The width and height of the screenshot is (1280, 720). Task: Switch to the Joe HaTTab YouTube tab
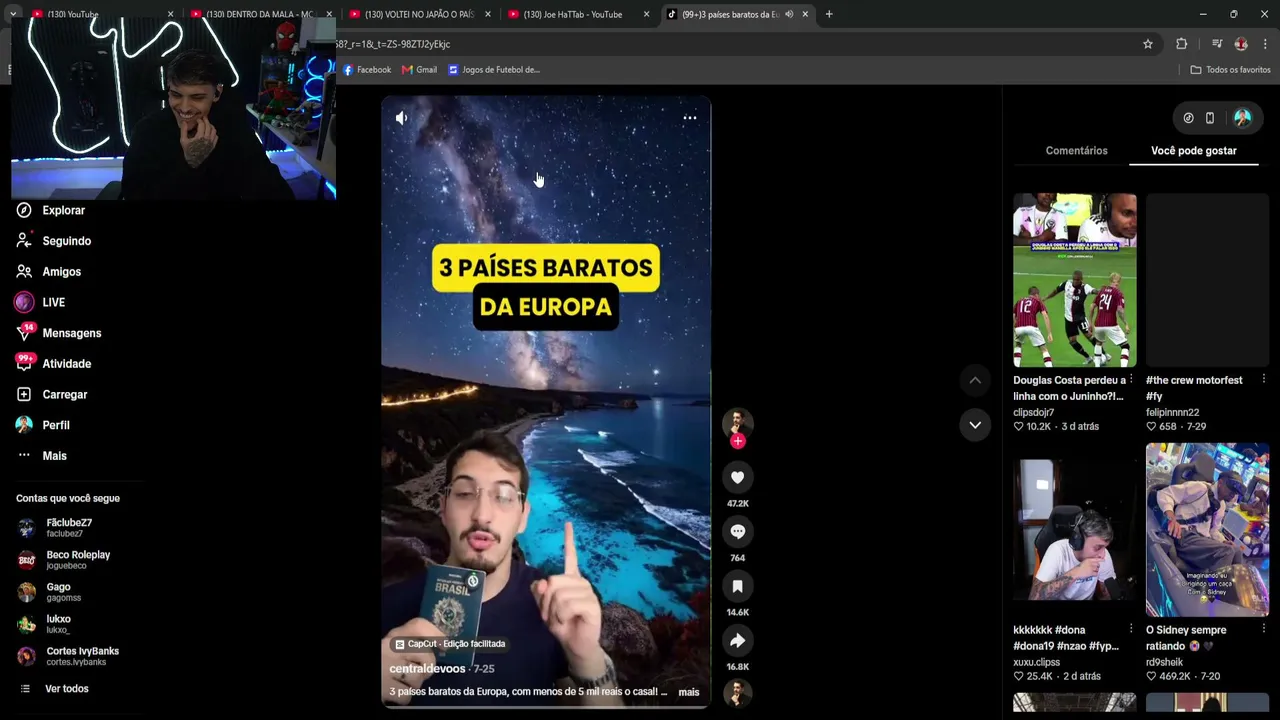(x=580, y=14)
